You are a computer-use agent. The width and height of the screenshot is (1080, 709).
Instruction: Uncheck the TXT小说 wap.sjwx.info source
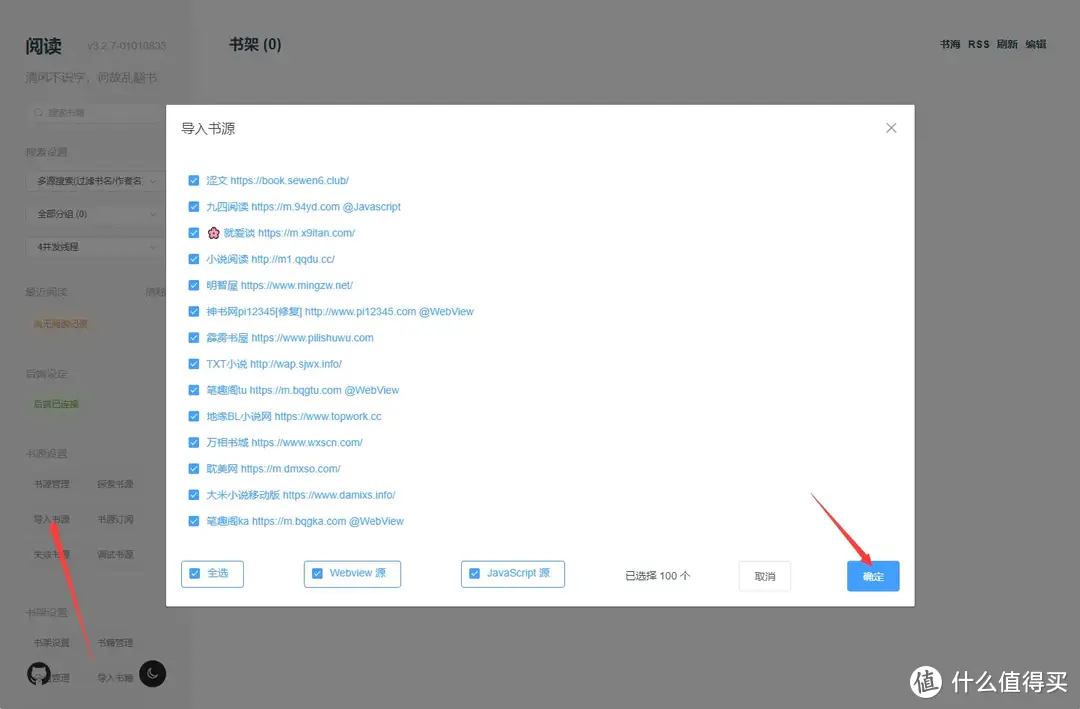(194, 364)
